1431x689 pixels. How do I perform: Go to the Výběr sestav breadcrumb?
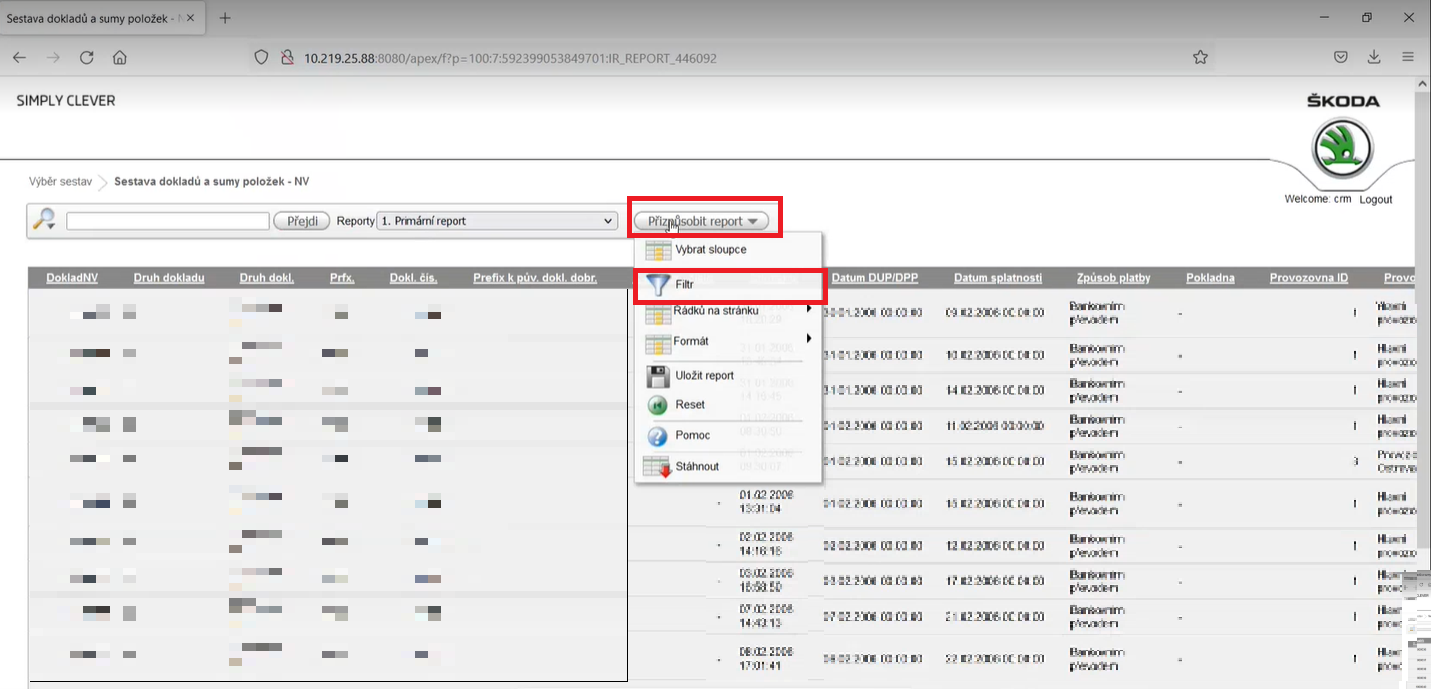[x=60, y=182]
